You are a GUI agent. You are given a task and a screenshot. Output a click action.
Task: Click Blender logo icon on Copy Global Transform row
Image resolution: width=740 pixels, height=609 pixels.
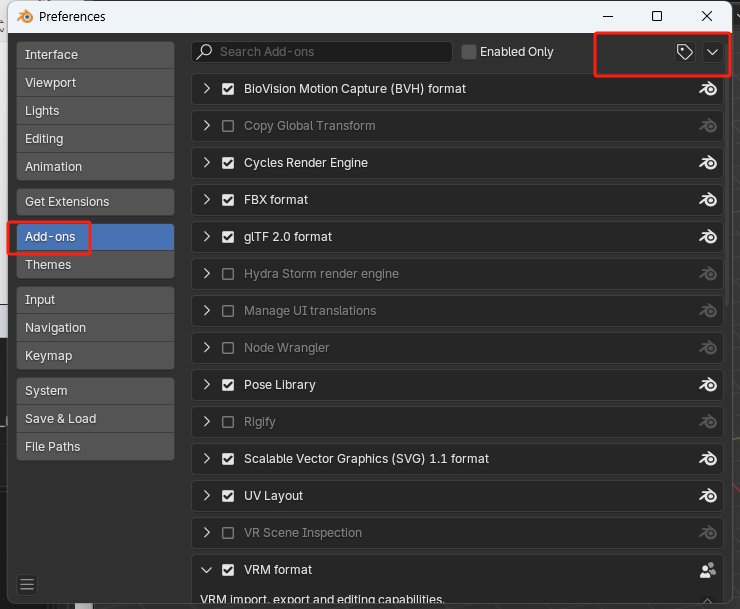pyautogui.click(x=707, y=126)
